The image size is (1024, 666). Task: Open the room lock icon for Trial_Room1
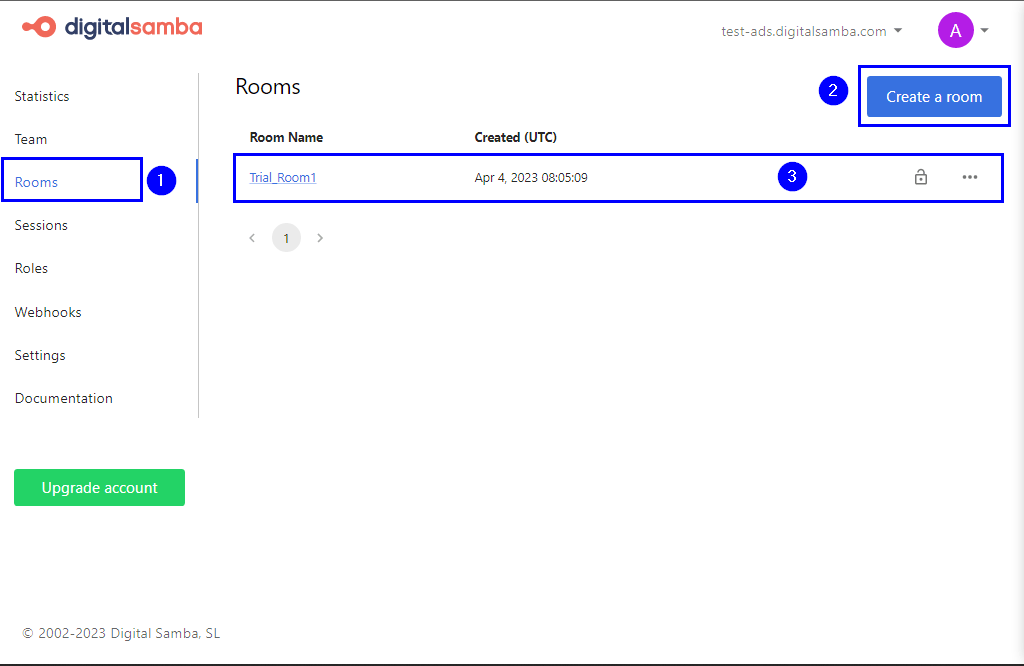[921, 177]
